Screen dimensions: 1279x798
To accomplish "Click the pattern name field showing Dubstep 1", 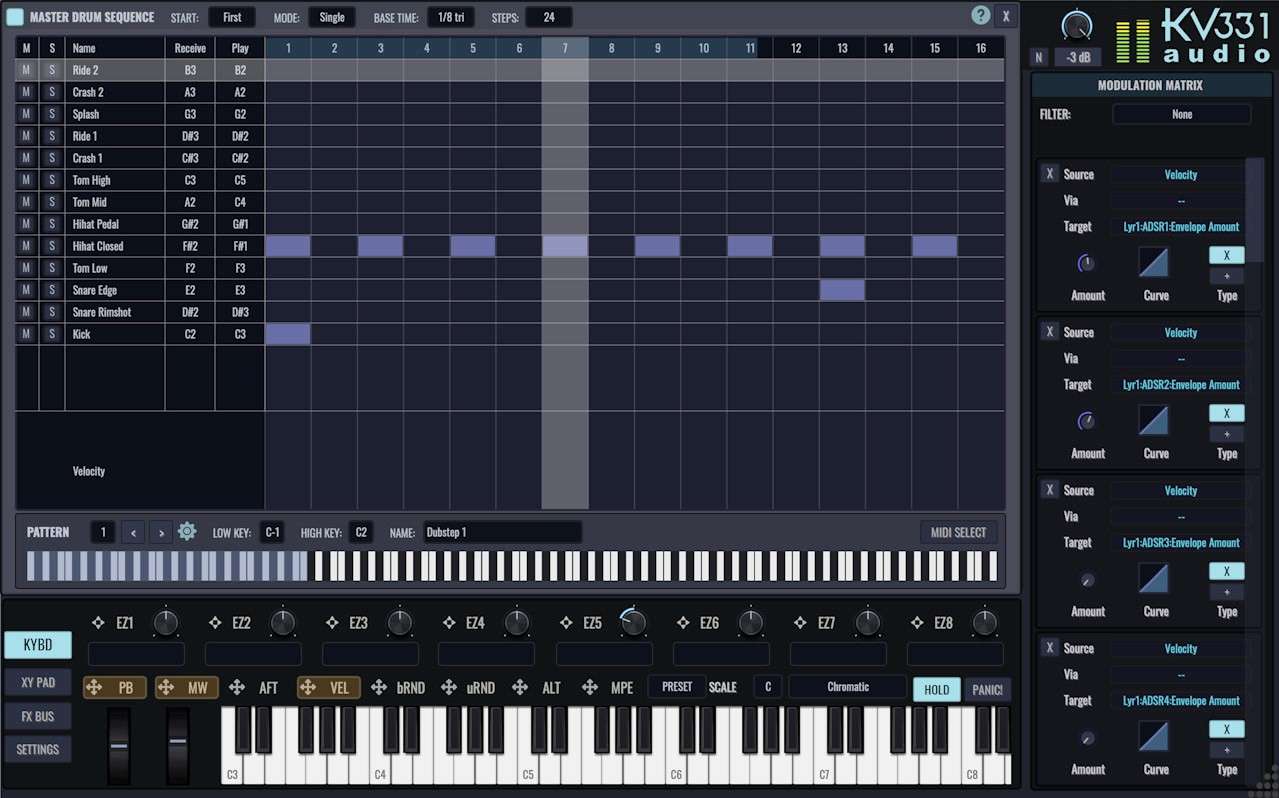I will 502,531.
